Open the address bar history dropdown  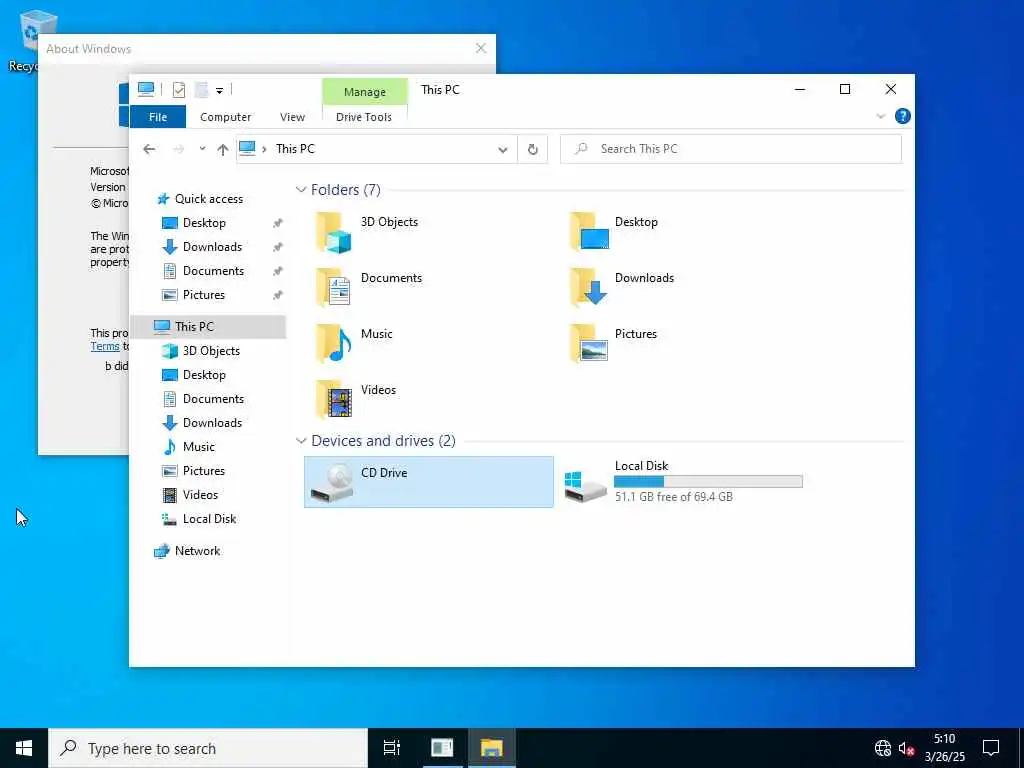(x=503, y=150)
